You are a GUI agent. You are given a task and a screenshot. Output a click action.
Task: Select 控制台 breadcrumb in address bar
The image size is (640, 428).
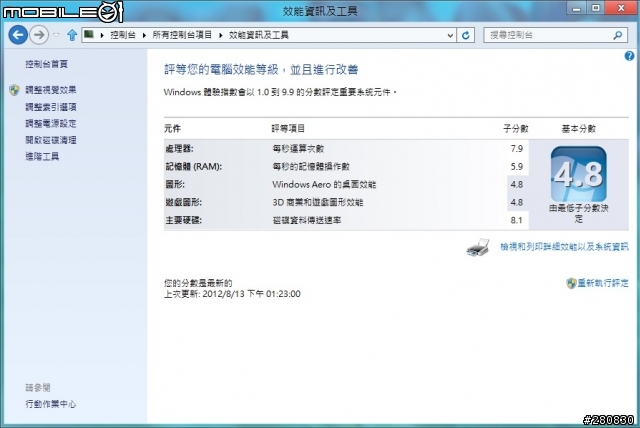pos(123,35)
